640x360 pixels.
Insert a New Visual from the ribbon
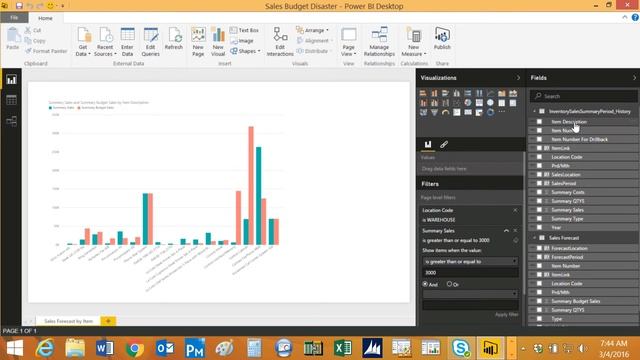click(x=218, y=42)
